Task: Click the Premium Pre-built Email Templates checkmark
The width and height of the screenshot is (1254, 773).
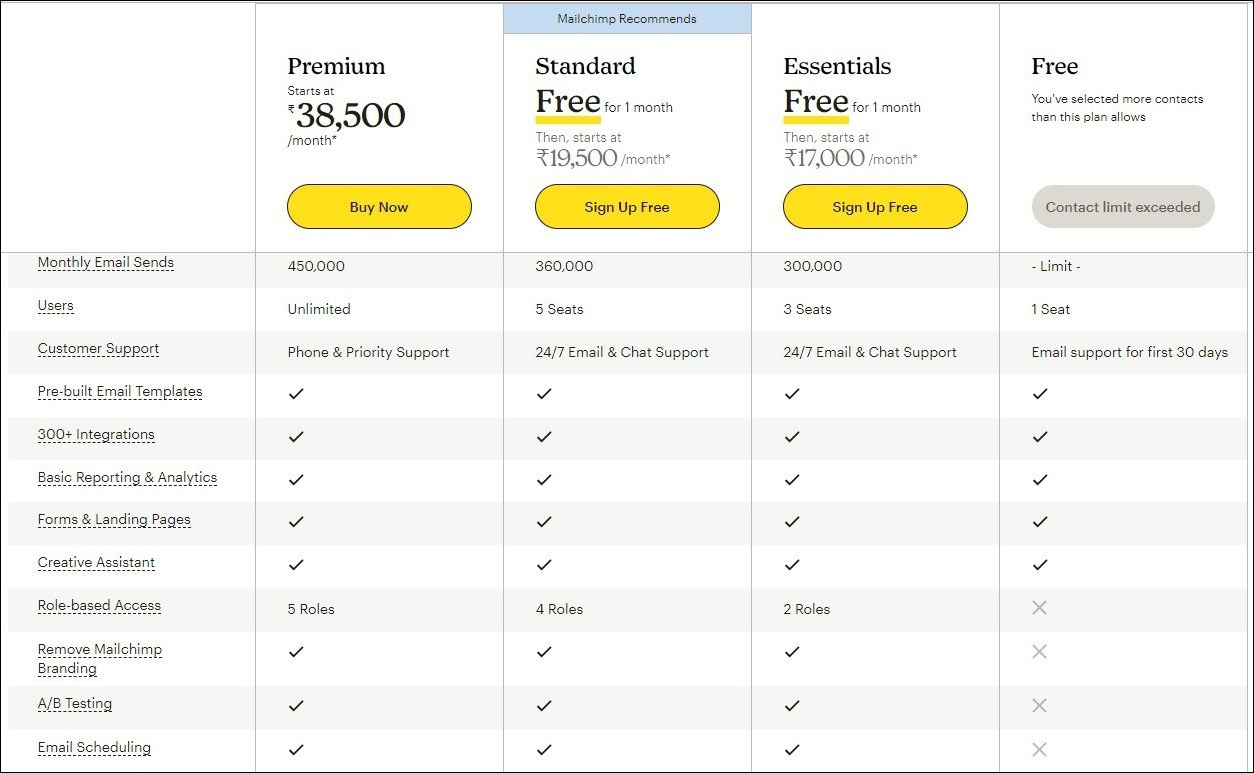Action: [x=296, y=394]
